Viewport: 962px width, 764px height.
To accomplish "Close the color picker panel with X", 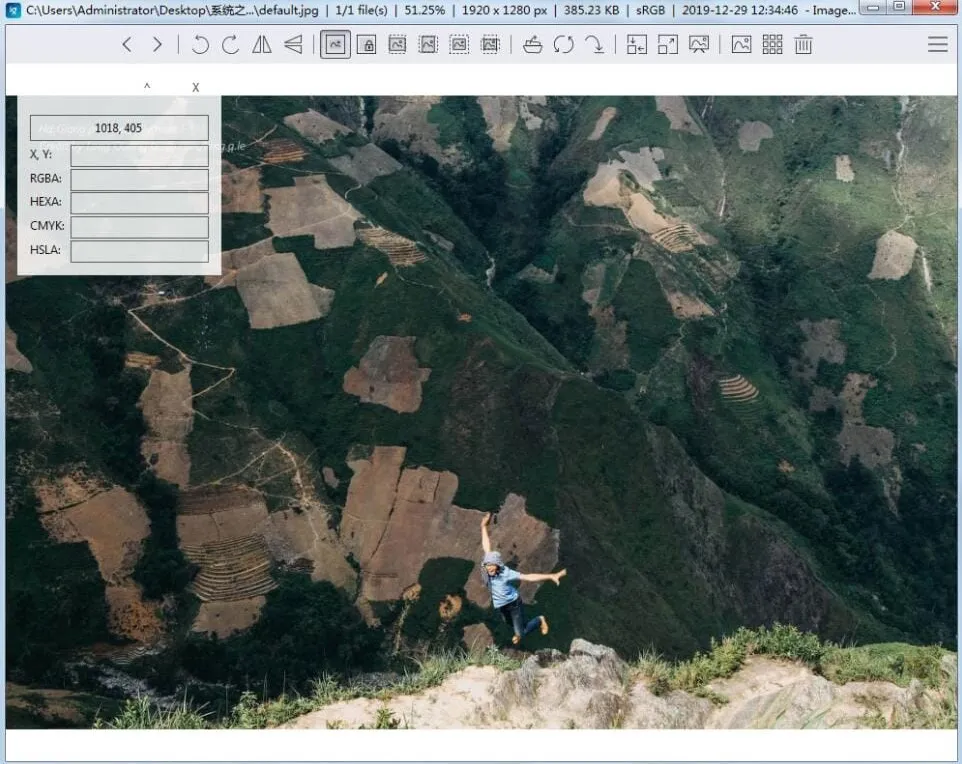I will point(196,88).
